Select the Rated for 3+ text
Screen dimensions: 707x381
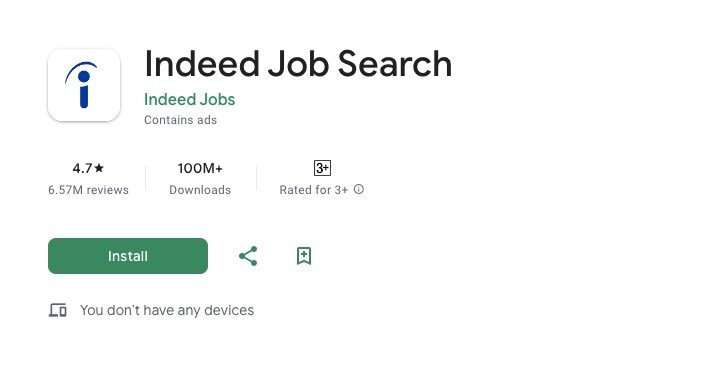tap(314, 190)
